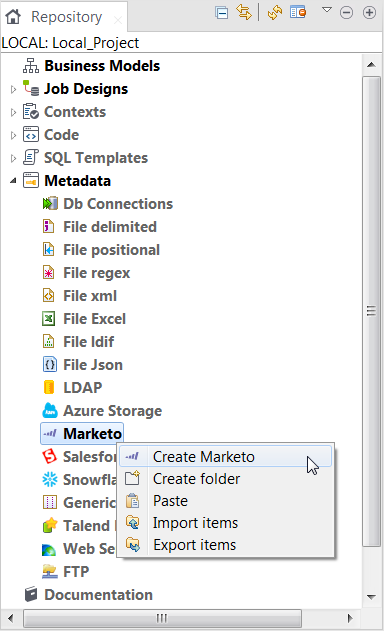Click LOCAL: Local_Project project label
This screenshot has width=384, height=631.
(x=70, y=43)
